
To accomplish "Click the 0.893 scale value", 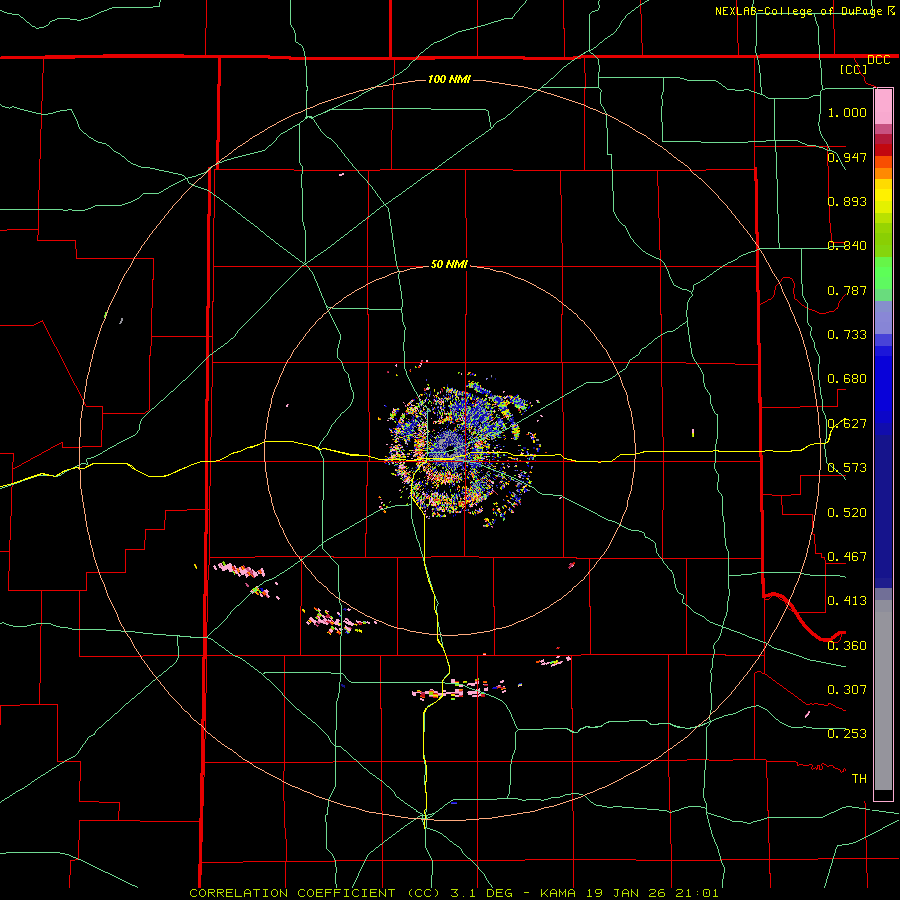I will click(847, 201).
